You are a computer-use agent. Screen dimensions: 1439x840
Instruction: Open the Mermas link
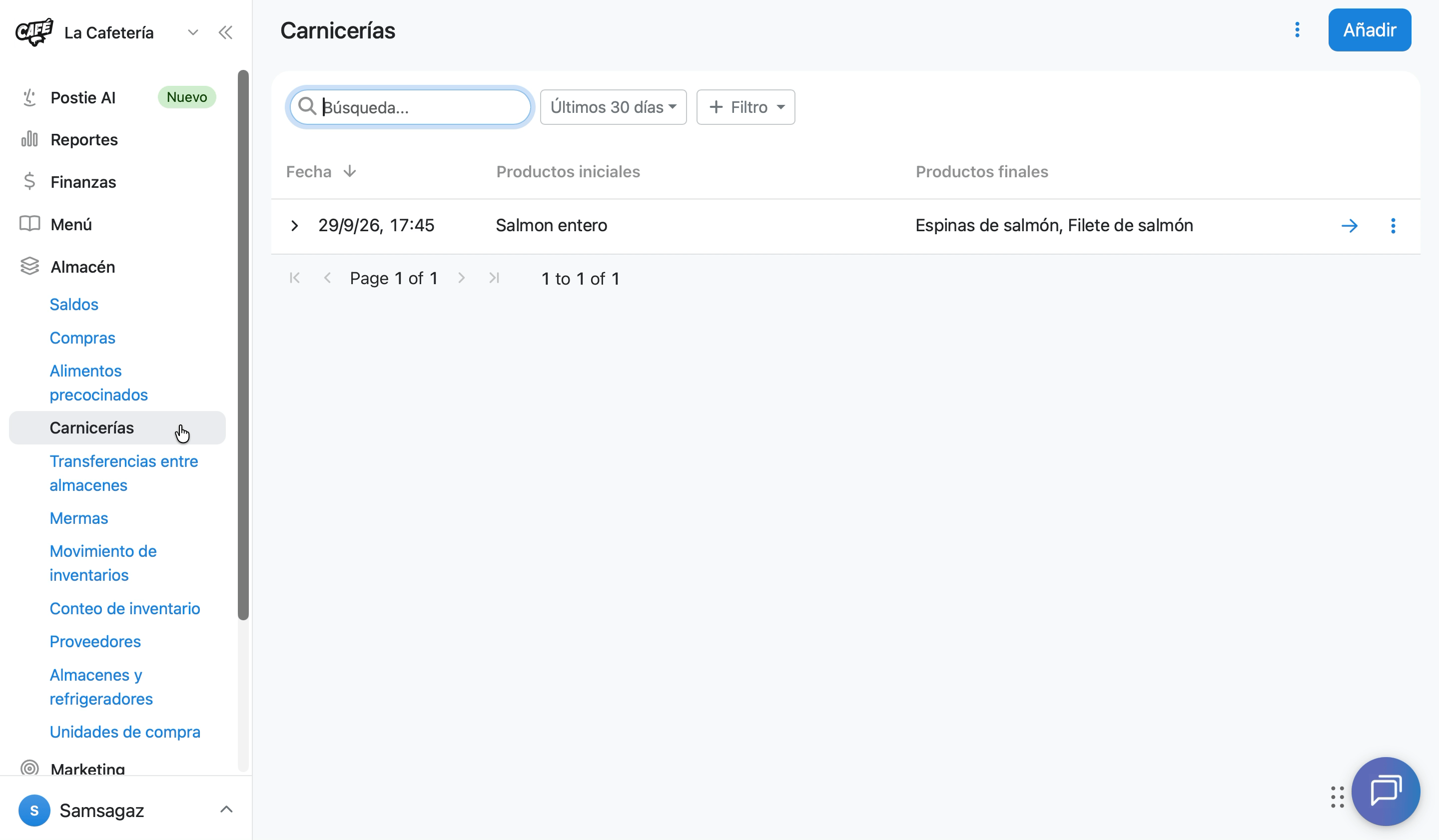click(x=79, y=517)
